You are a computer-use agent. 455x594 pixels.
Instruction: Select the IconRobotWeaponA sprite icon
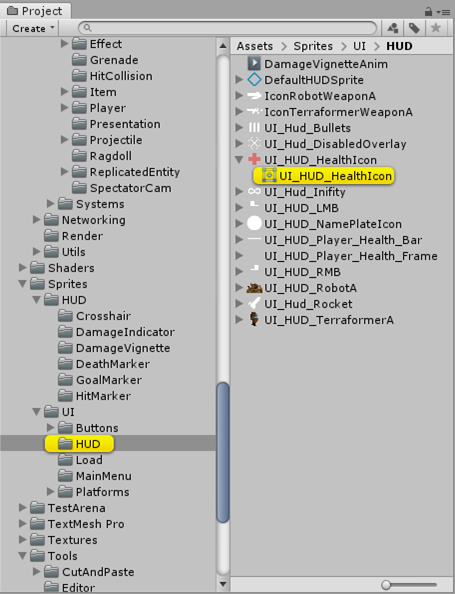[254, 96]
